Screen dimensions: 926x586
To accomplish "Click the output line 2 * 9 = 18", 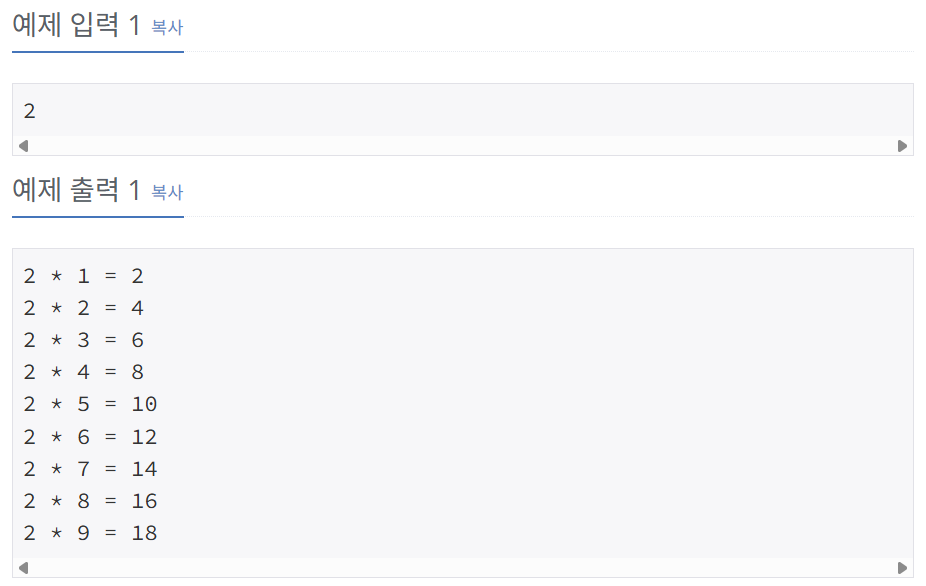I will 90,533.
